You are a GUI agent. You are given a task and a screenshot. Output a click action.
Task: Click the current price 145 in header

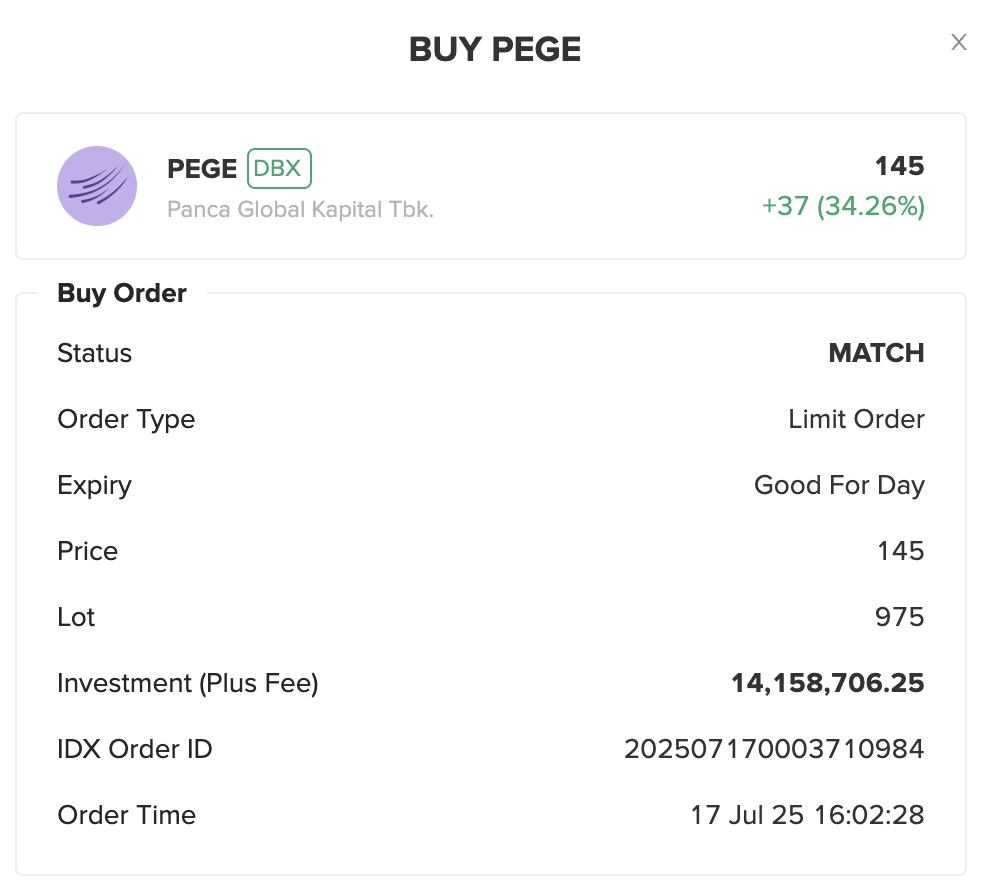[x=899, y=166]
